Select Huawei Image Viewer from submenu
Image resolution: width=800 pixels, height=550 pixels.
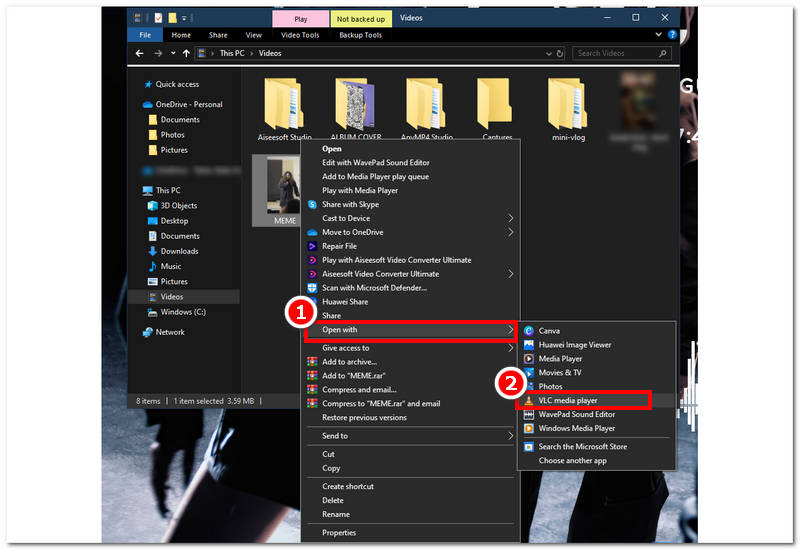[574, 345]
